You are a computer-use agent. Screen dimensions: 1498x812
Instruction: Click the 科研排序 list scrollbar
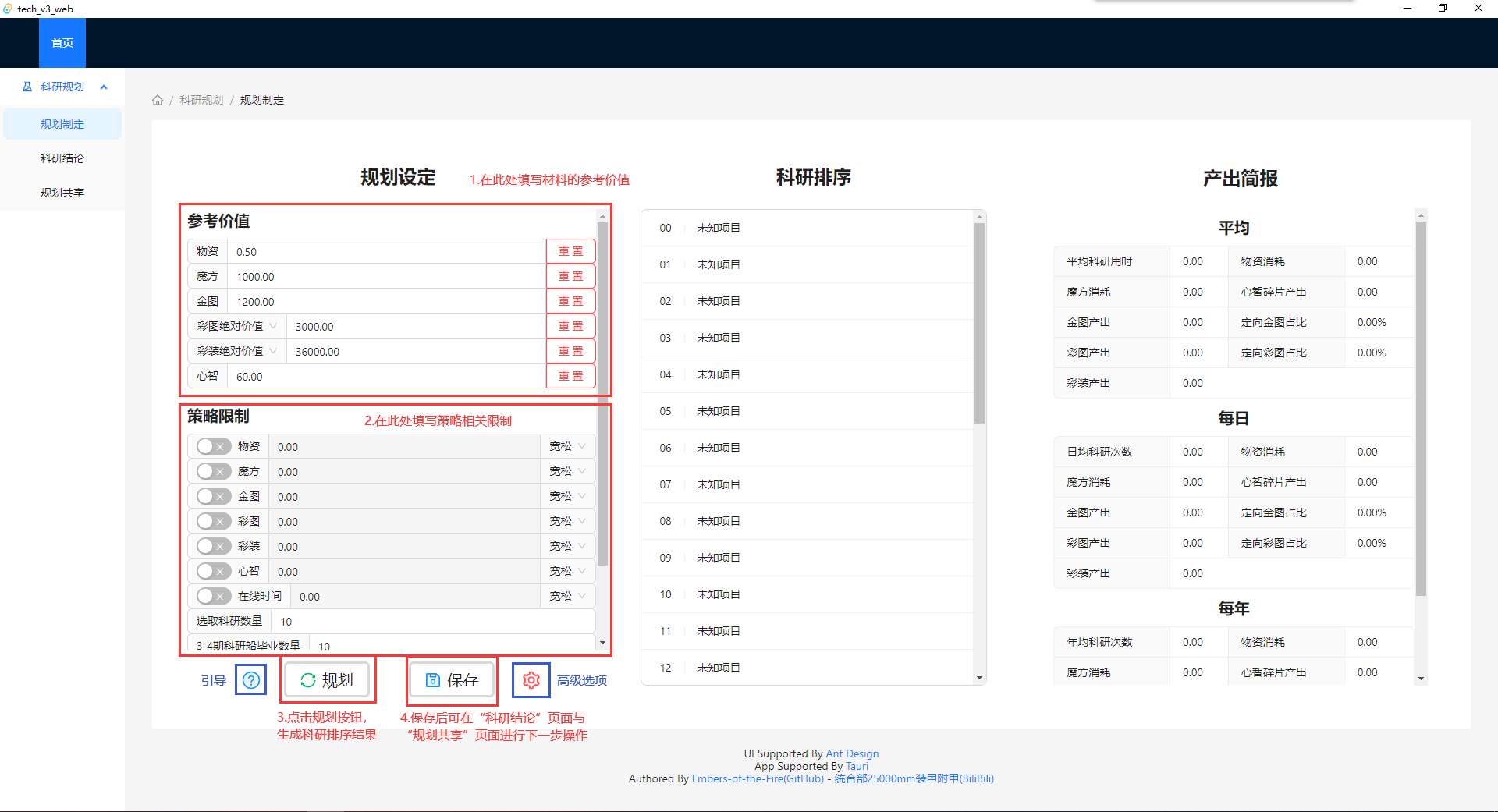[979, 324]
